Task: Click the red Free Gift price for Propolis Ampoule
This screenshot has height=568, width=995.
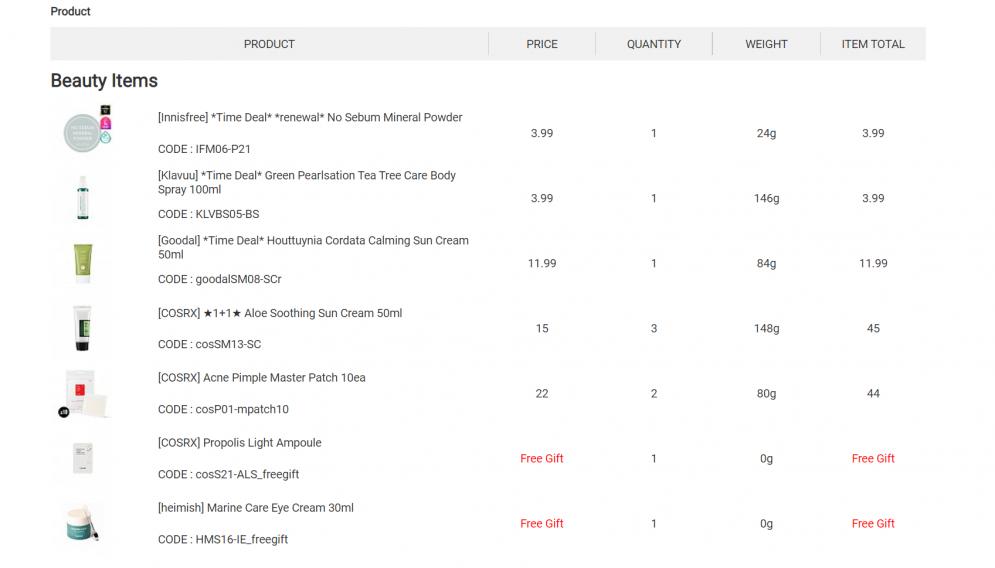Action: coord(542,458)
